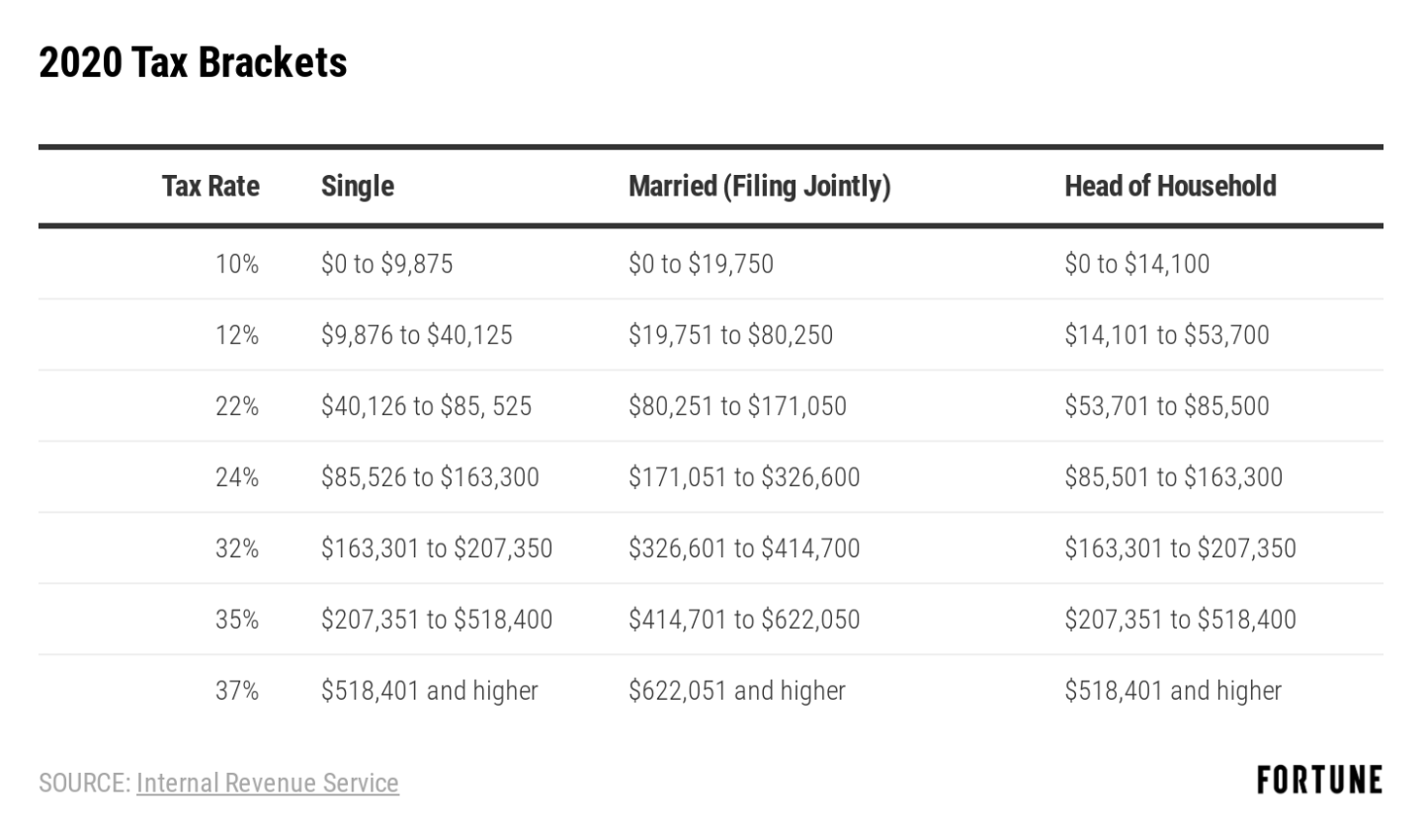Select the $622,051 and higher cell
This screenshot has height=840, width=1422.
(x=737, y=691)
